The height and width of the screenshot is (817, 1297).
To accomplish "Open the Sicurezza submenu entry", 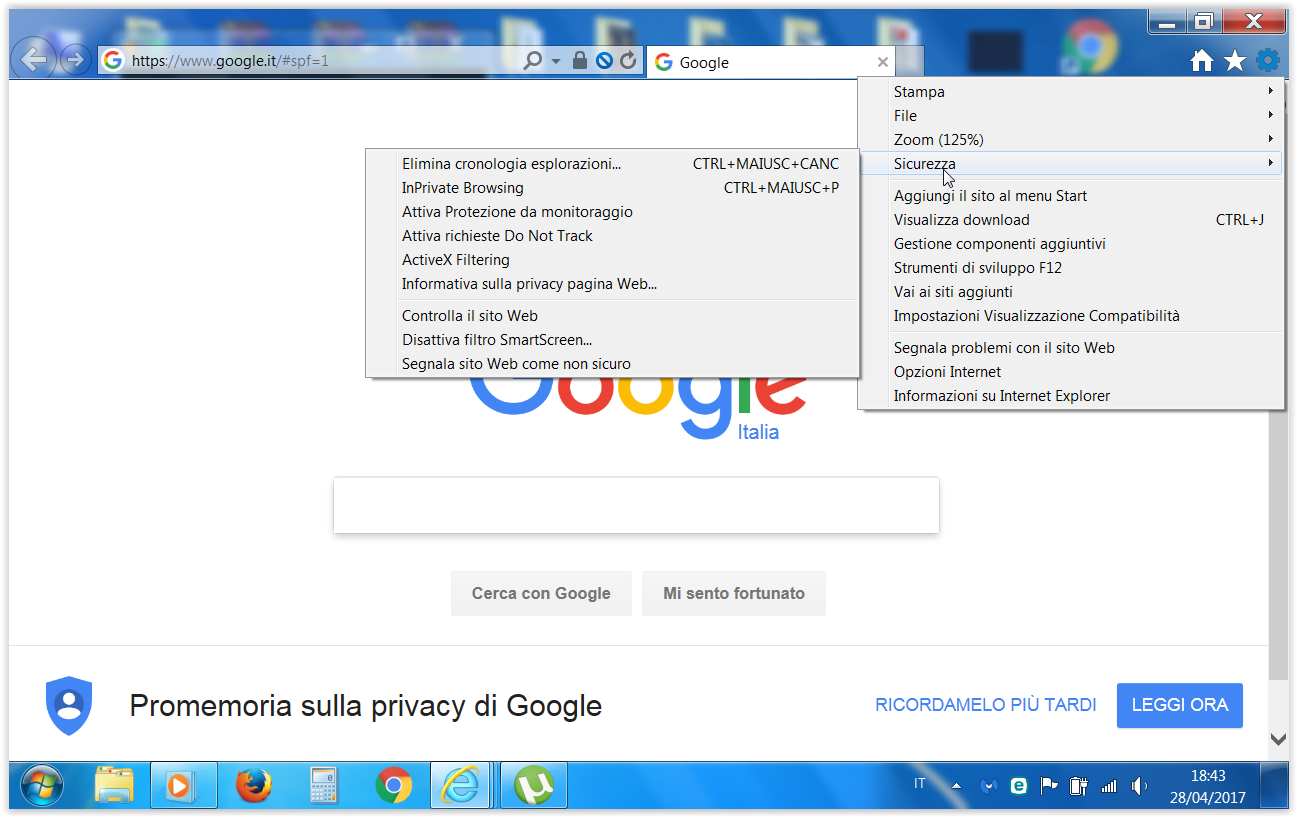I will point(1071,163).
